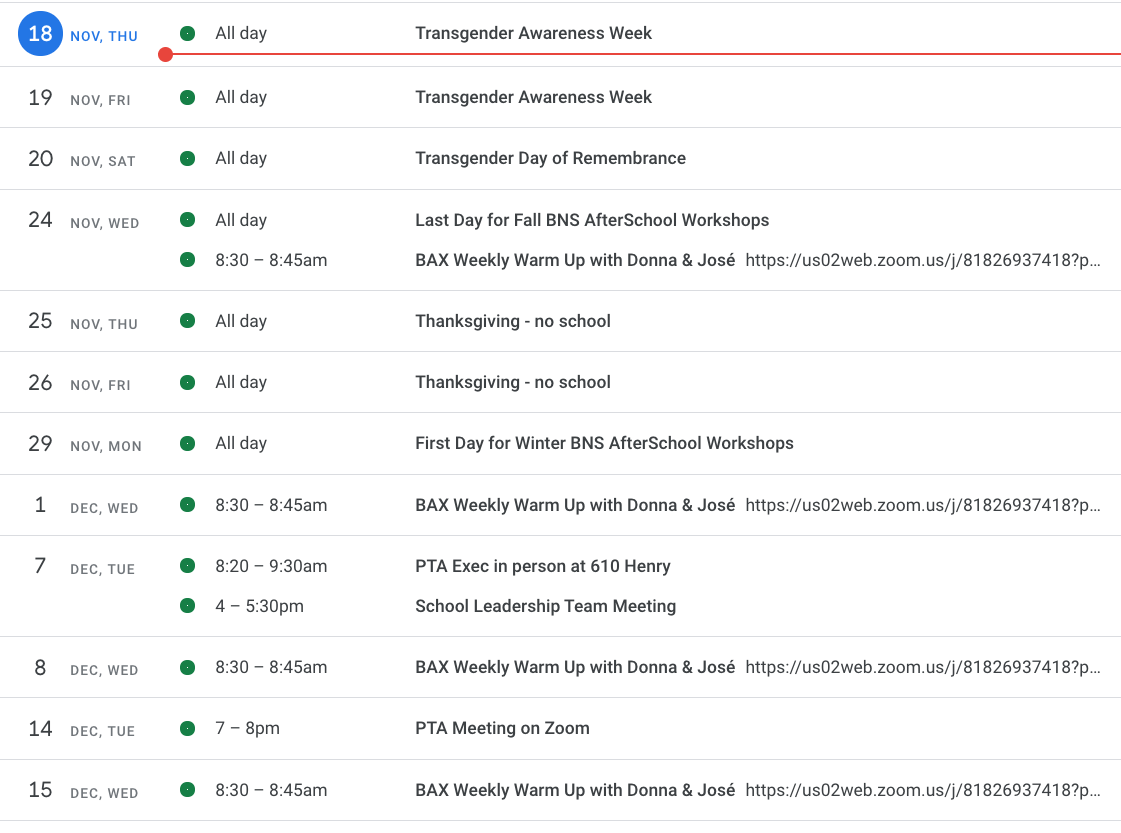
Task: Open Last Day for Fall BNS AfterSchool Workshops
Action: [x=592, y=220]
